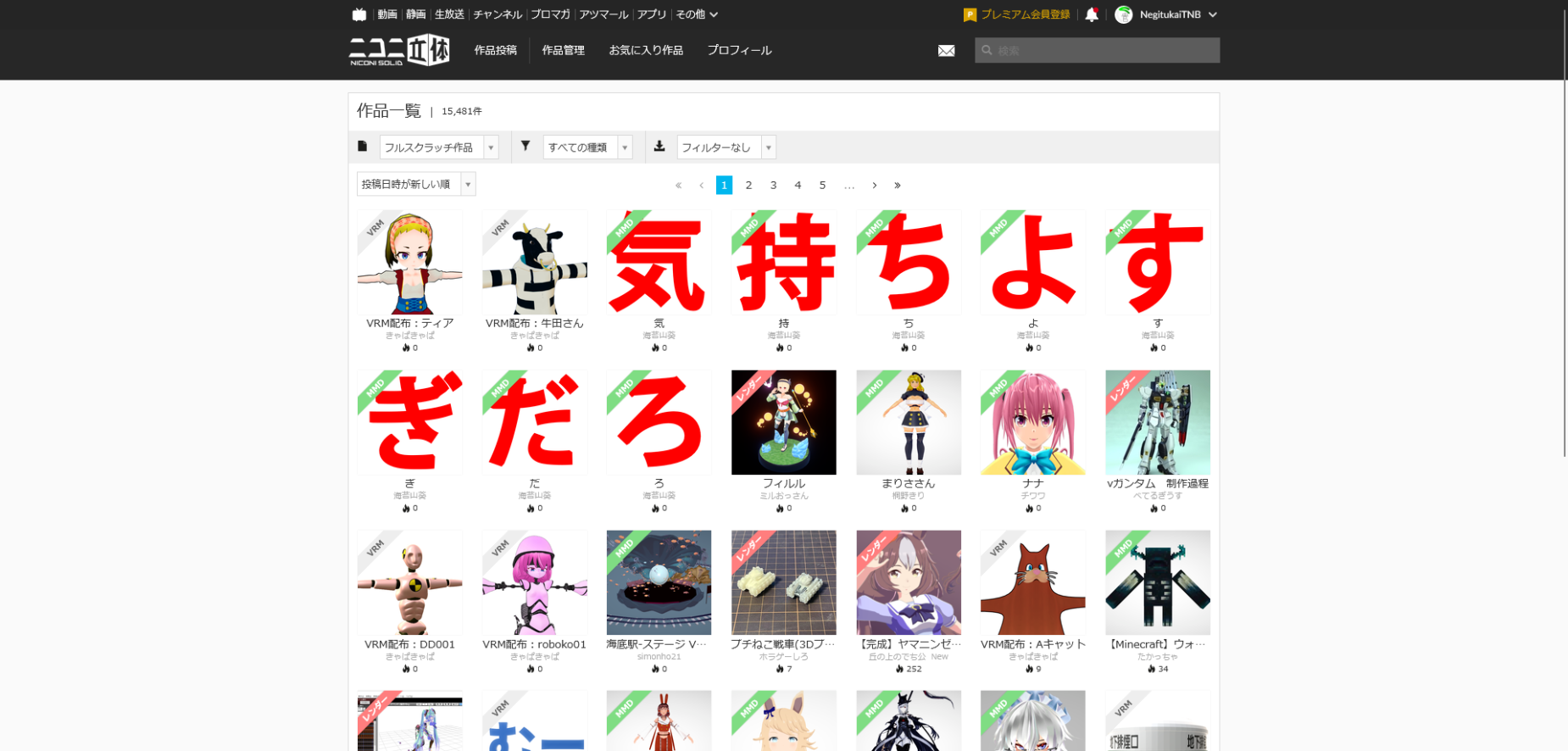Screen dimensions: 1568x751
Task: Click the search magnifier icon
Action: (x=987, y=51)
